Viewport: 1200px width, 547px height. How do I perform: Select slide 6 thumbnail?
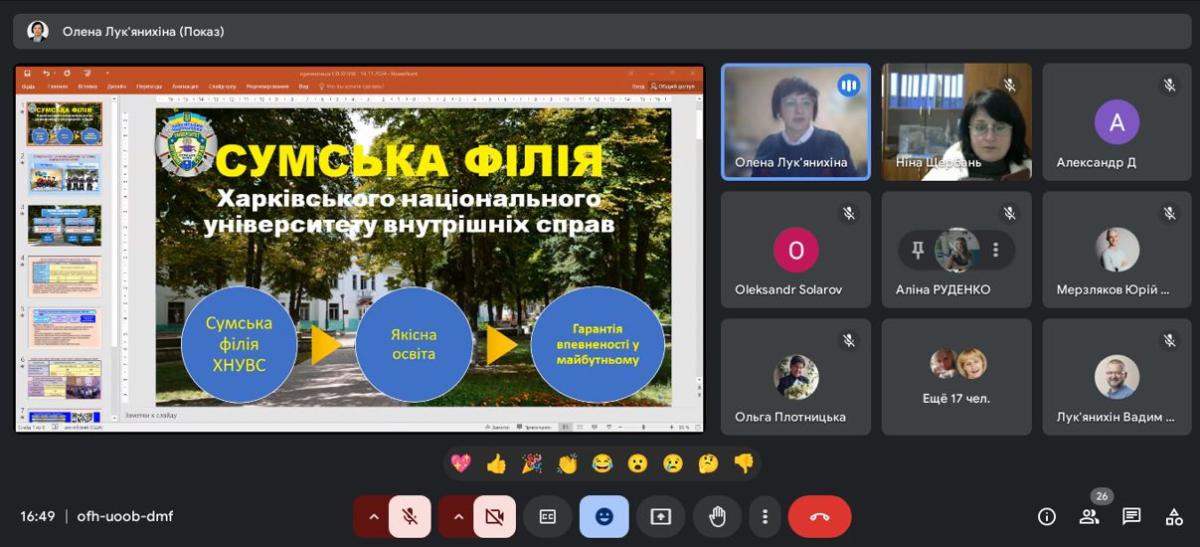(64, 379)
